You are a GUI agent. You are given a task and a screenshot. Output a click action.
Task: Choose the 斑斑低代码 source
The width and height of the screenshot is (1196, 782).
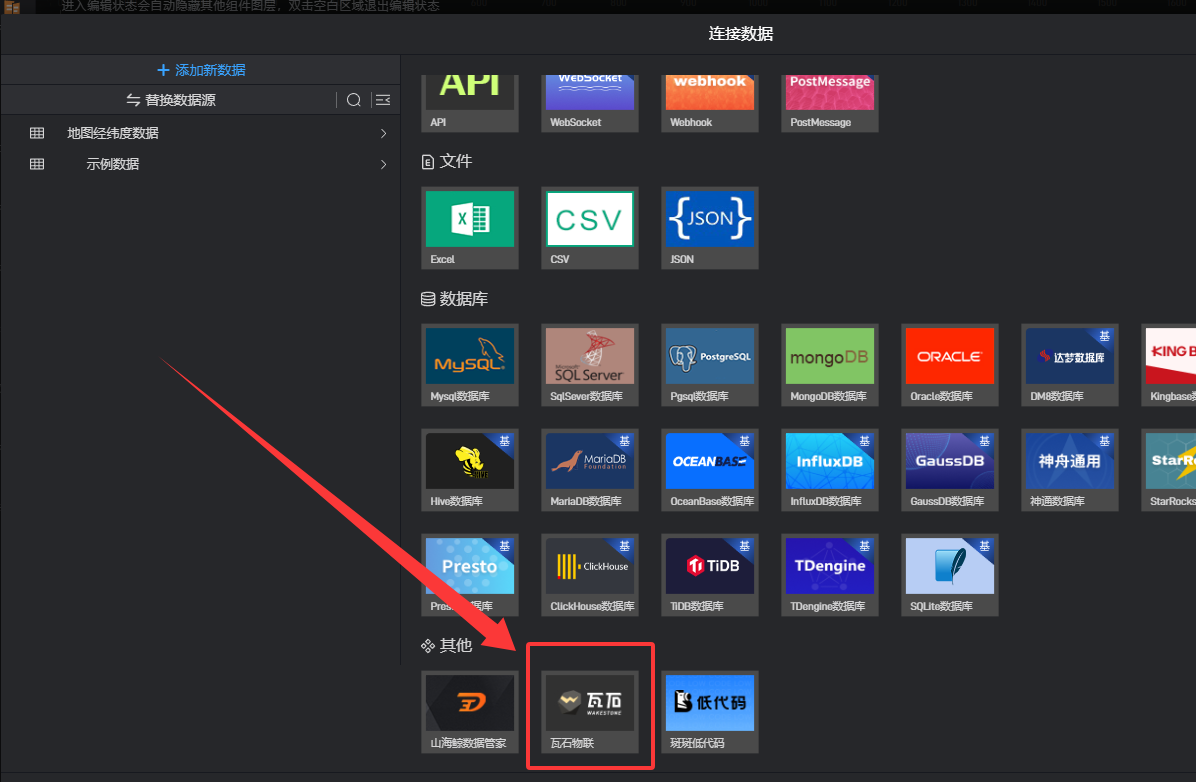(709, 712)
